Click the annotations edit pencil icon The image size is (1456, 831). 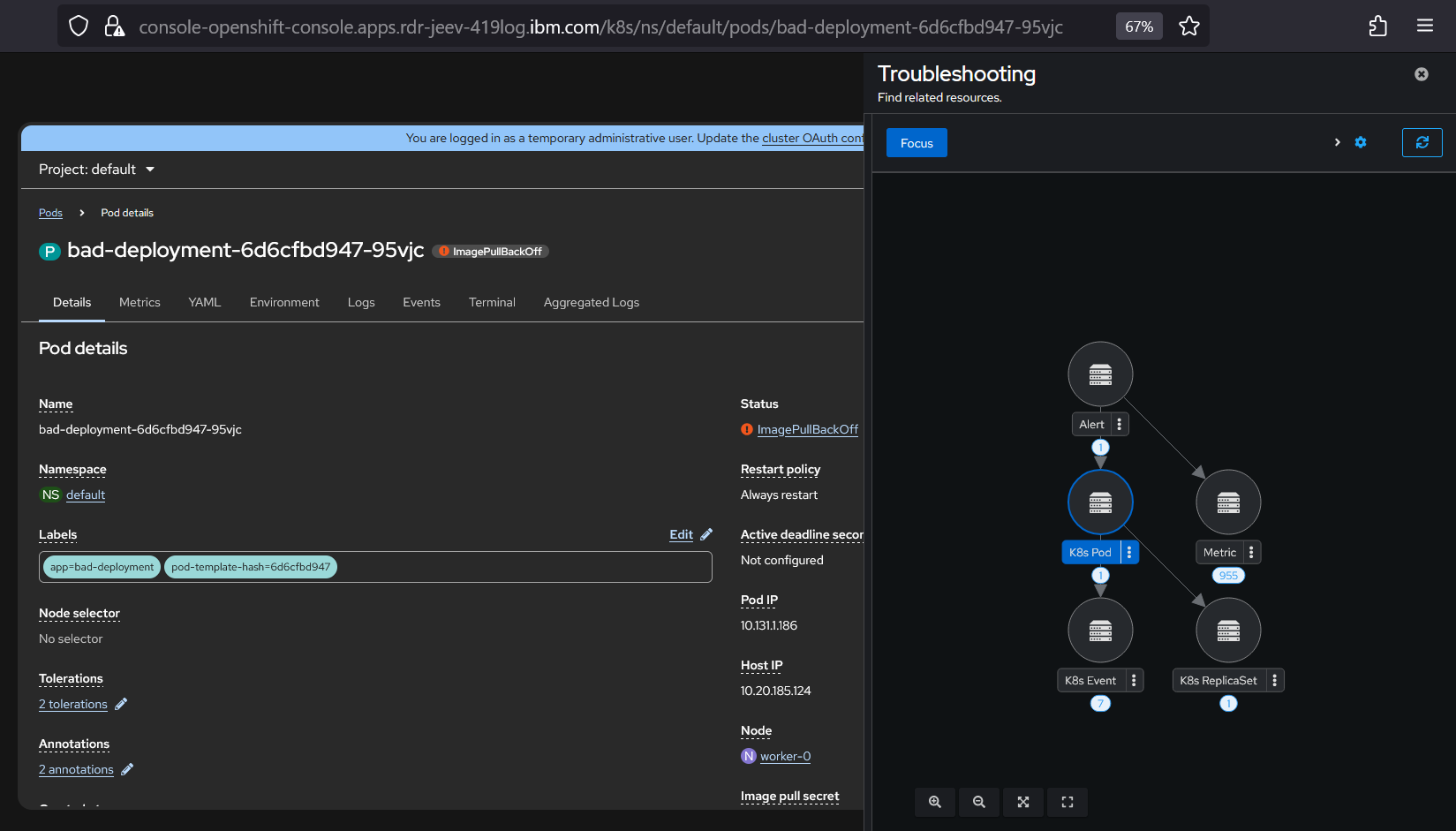127,769
